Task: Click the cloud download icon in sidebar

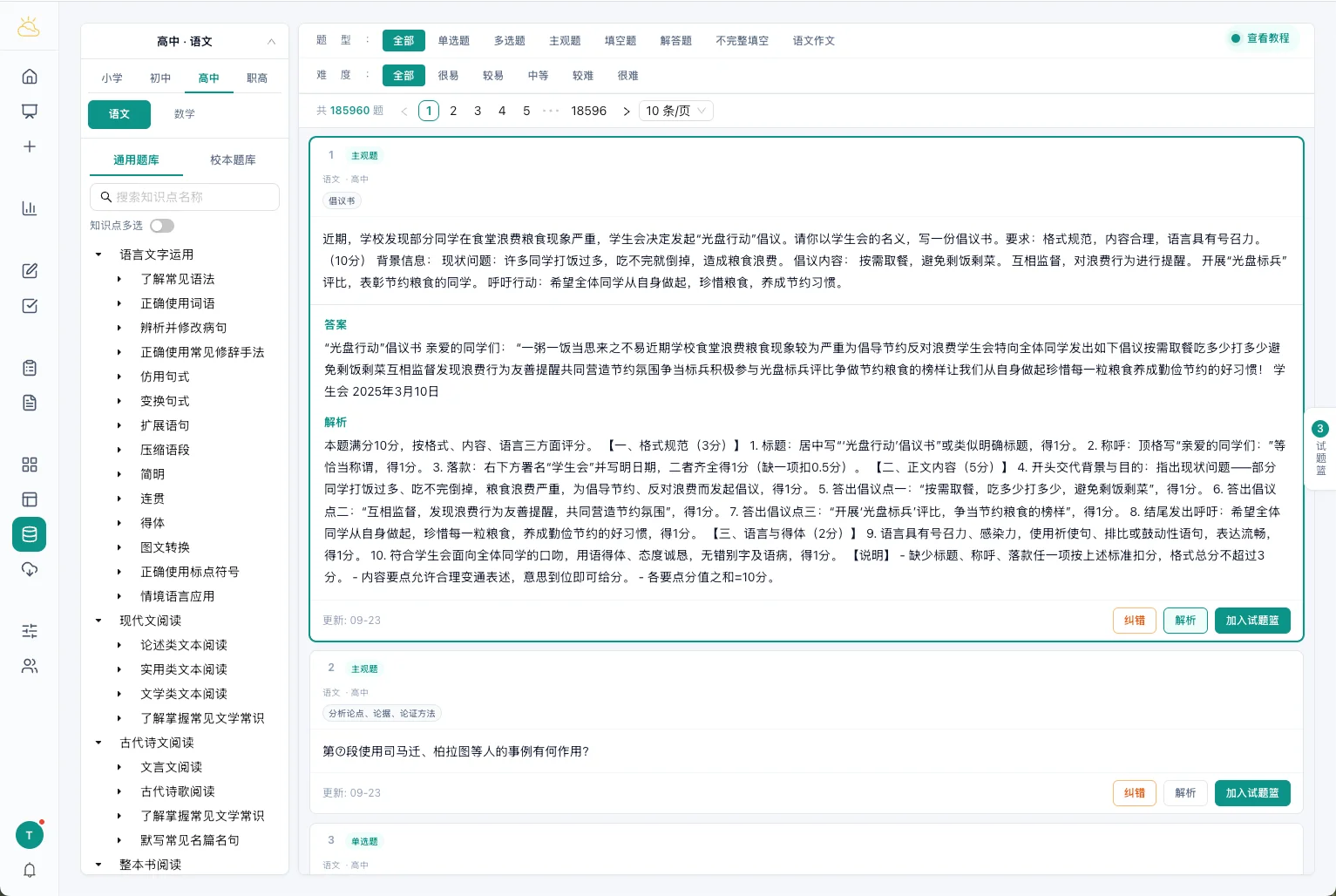Action: [x=30, y=569]
